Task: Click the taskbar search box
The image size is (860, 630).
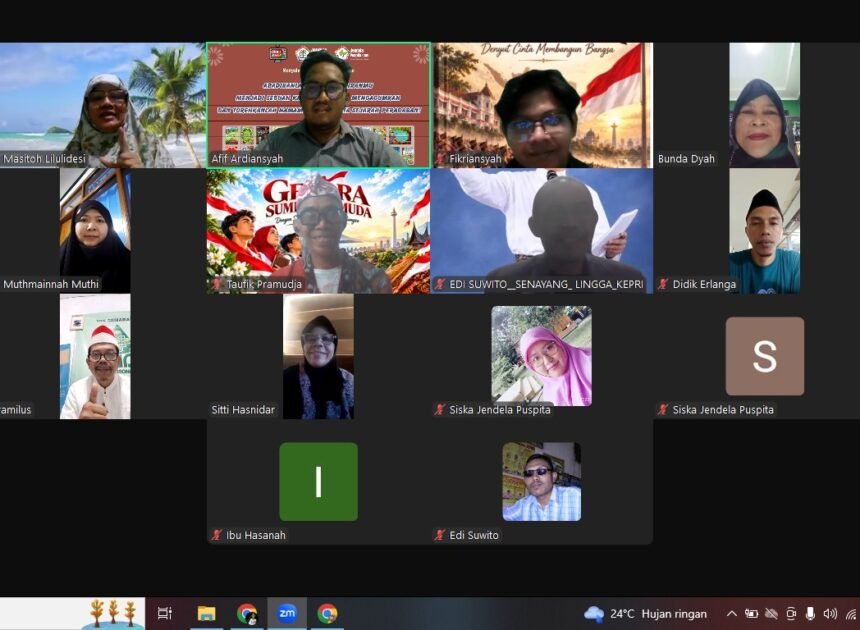Action: (72, 613)
